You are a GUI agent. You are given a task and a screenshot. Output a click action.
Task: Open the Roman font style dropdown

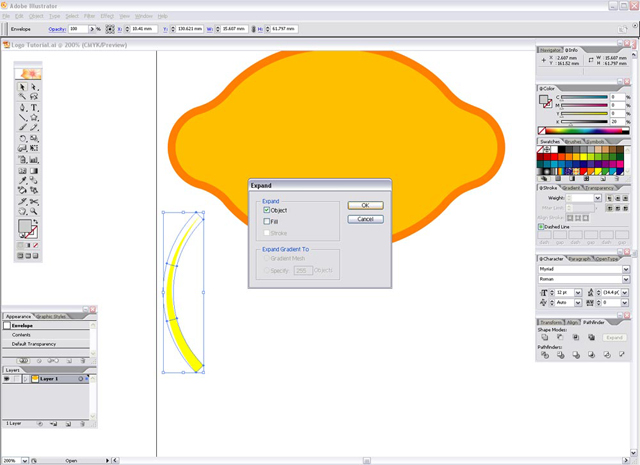click(x=626, y=279)
